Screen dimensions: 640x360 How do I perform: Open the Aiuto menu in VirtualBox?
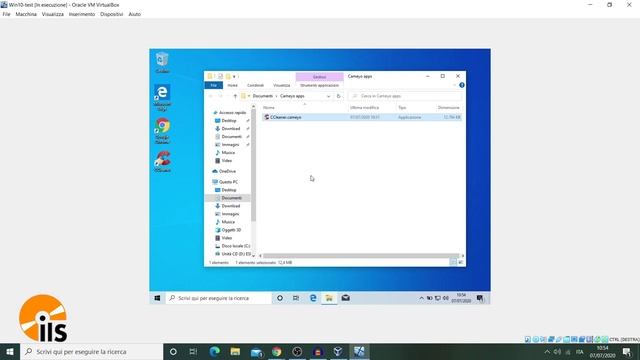[x=135, y=14]
